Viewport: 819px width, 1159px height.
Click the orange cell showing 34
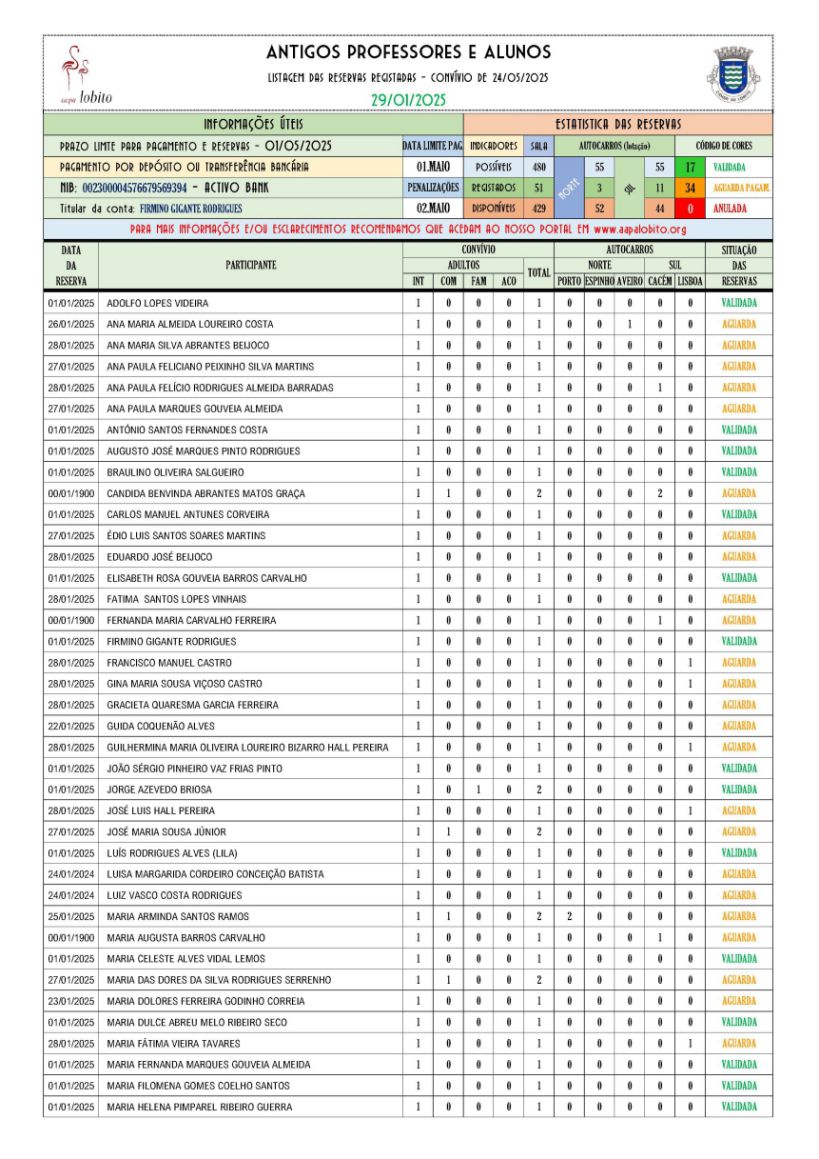click(690, 188)
